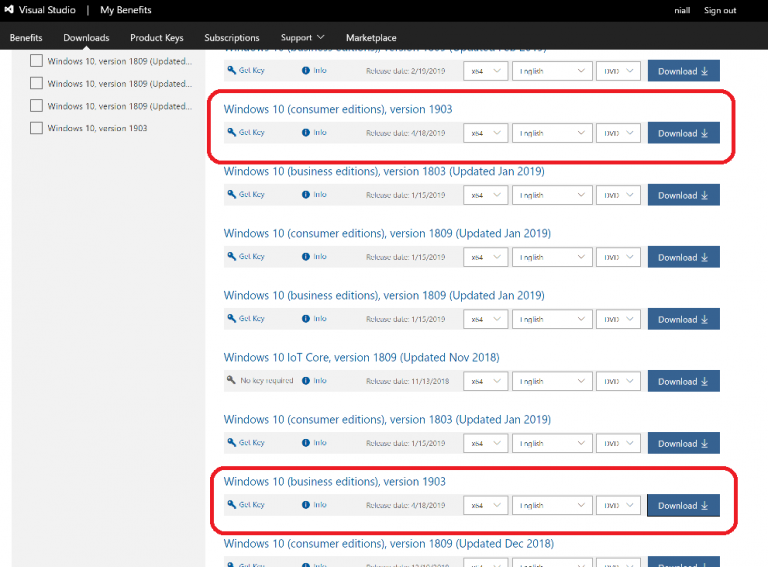768x567 pixels.
Task: Go to Marketplace in navigation bar
Action: point(371,38)
